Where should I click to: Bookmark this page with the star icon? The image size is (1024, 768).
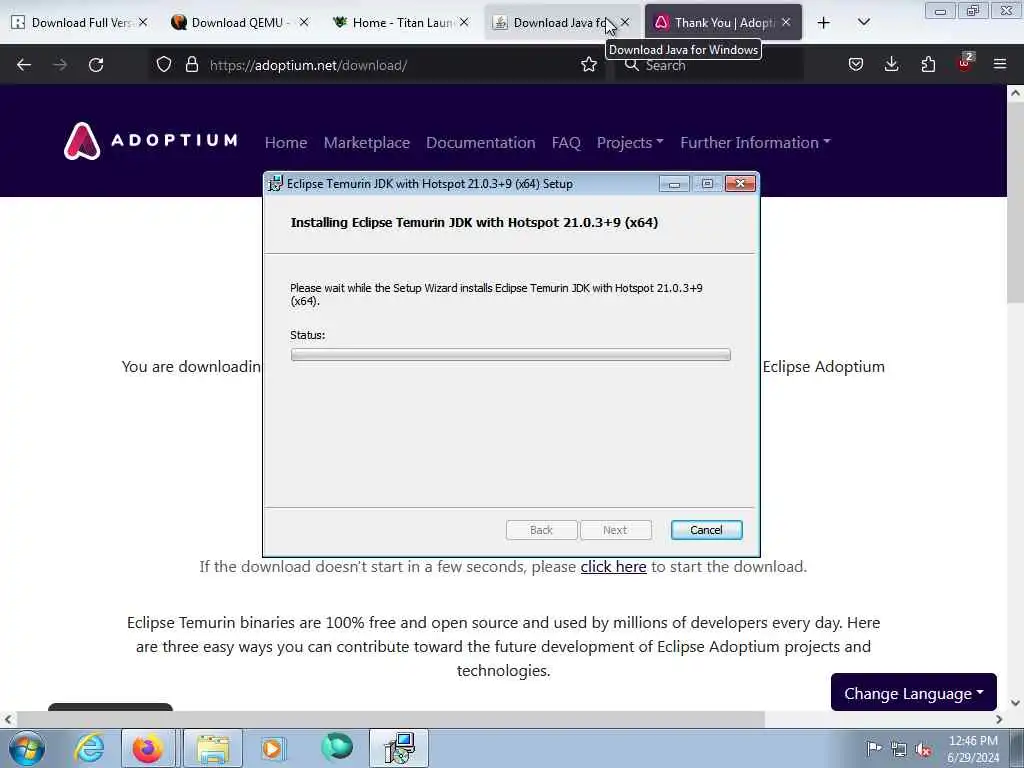[588, 65]
